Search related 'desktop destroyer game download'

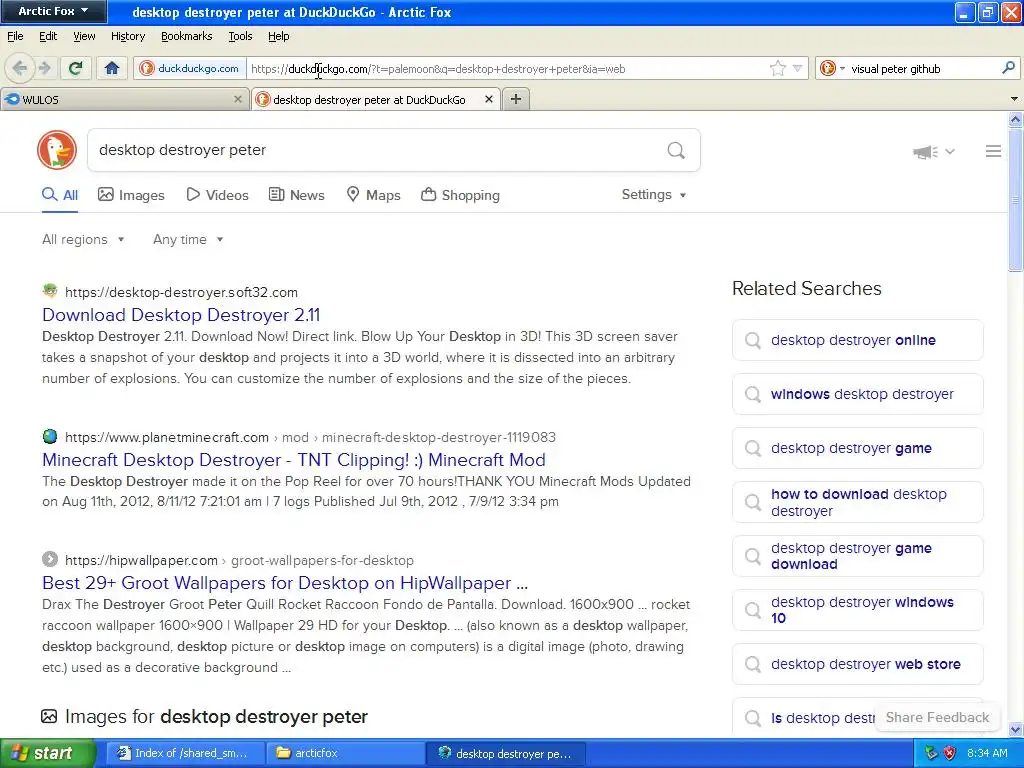[x=857, y=556]
